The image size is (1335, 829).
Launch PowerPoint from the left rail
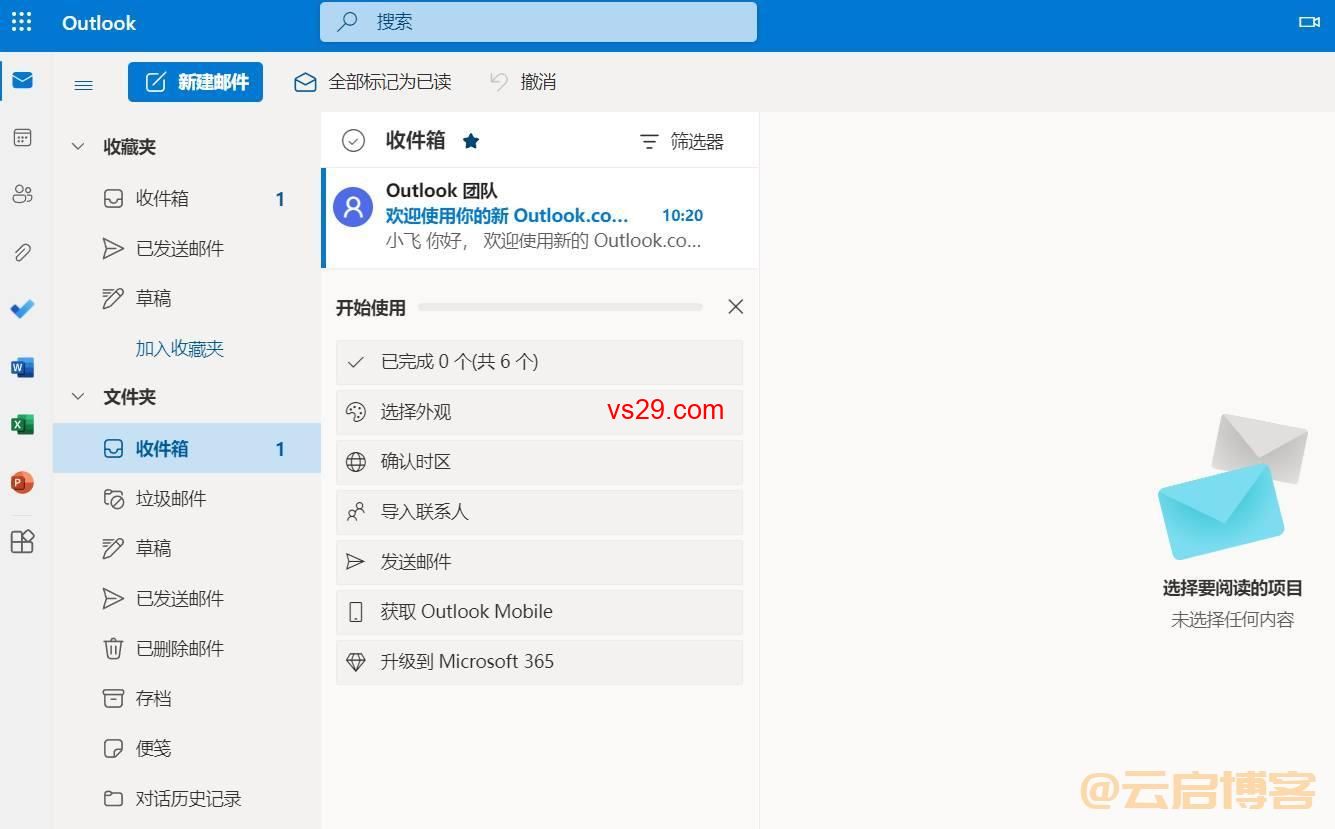tap(22, 483)
